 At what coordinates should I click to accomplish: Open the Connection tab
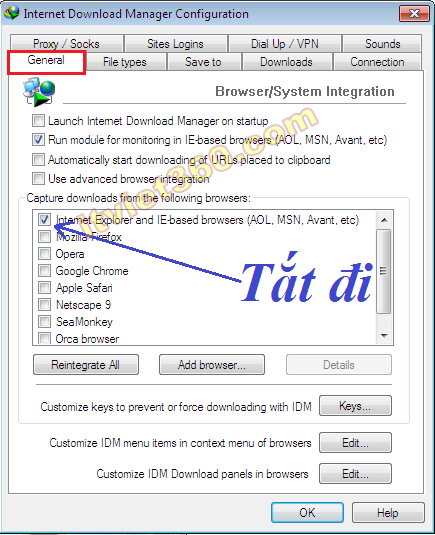(377, 62)
